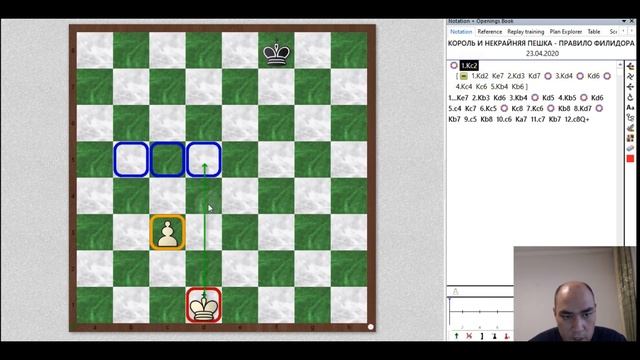
Task: Jump to move 4.Kb5
Action: 567,98
